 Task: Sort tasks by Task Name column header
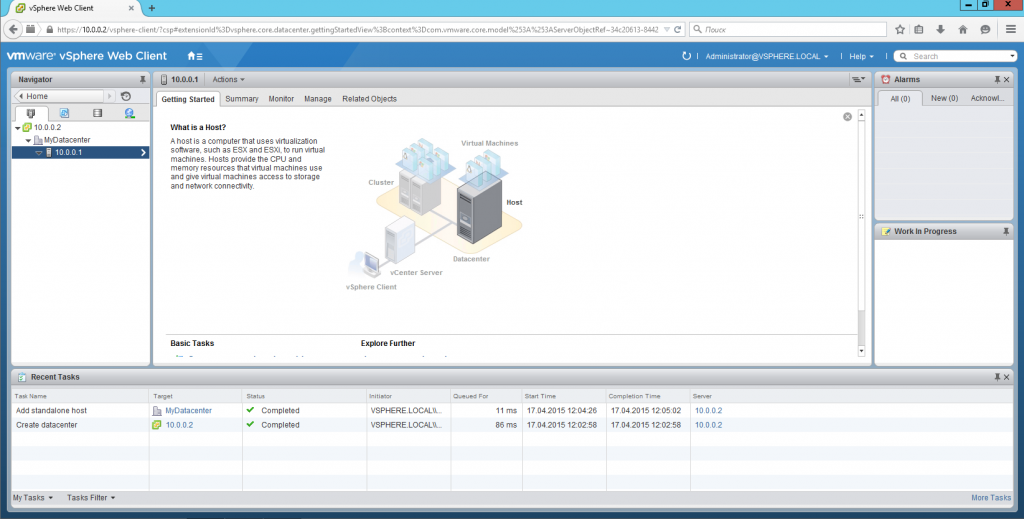[x=80, y=396]
